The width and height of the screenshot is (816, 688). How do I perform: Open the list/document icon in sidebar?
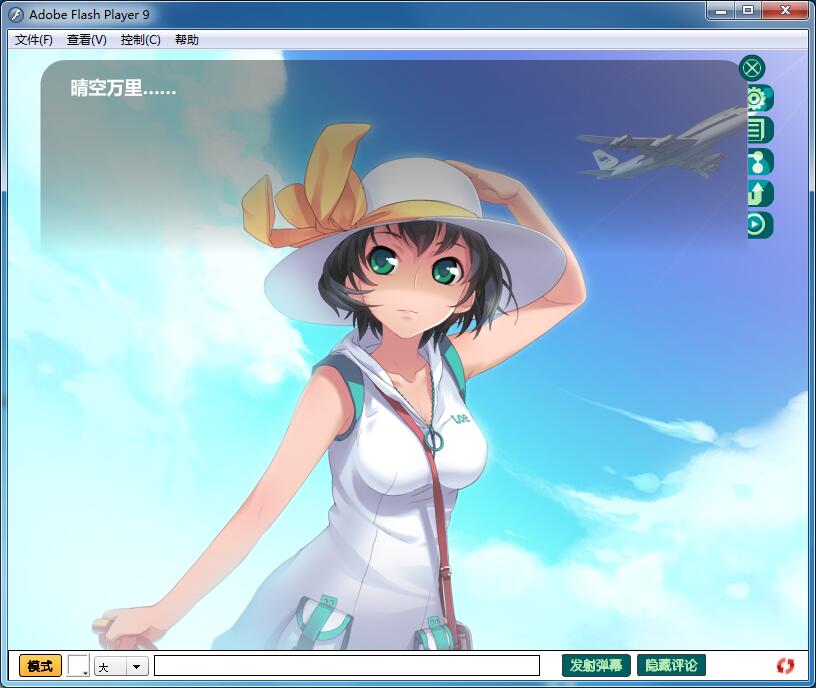tap(760, 130)
